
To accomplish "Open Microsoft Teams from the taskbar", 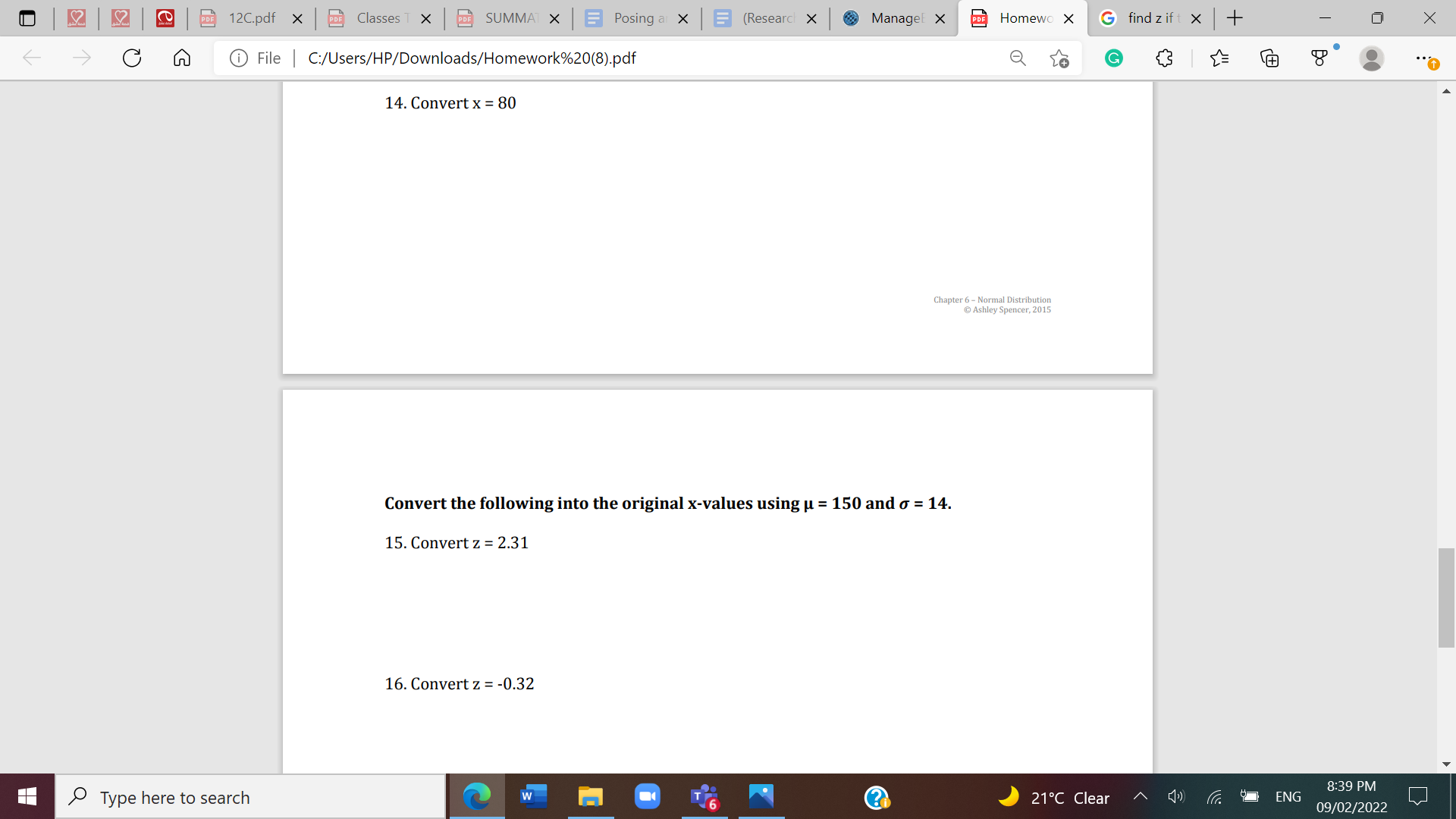I will [x=704, y=796].
